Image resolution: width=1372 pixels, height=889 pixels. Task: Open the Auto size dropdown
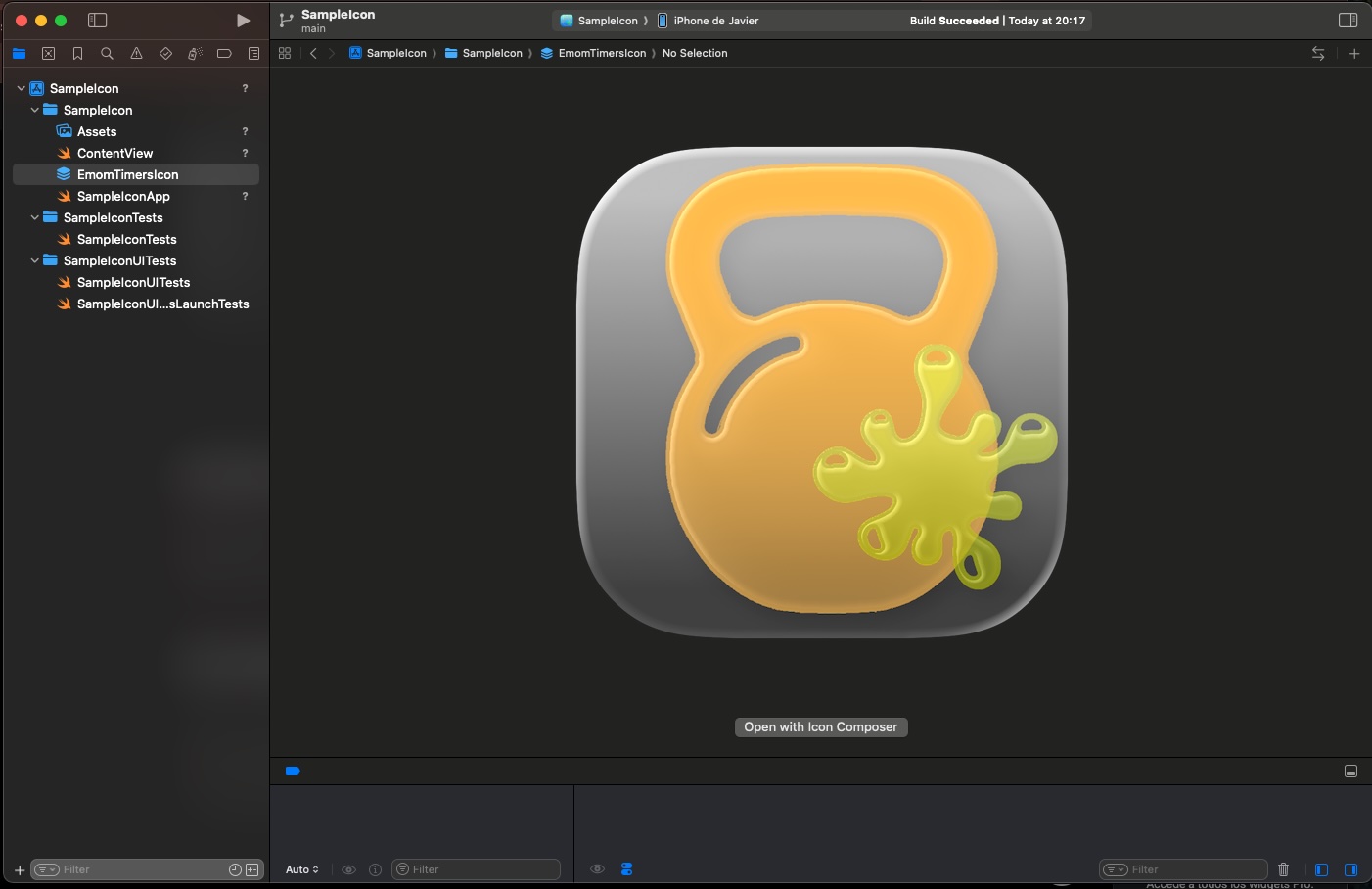(x=301, y=868)
